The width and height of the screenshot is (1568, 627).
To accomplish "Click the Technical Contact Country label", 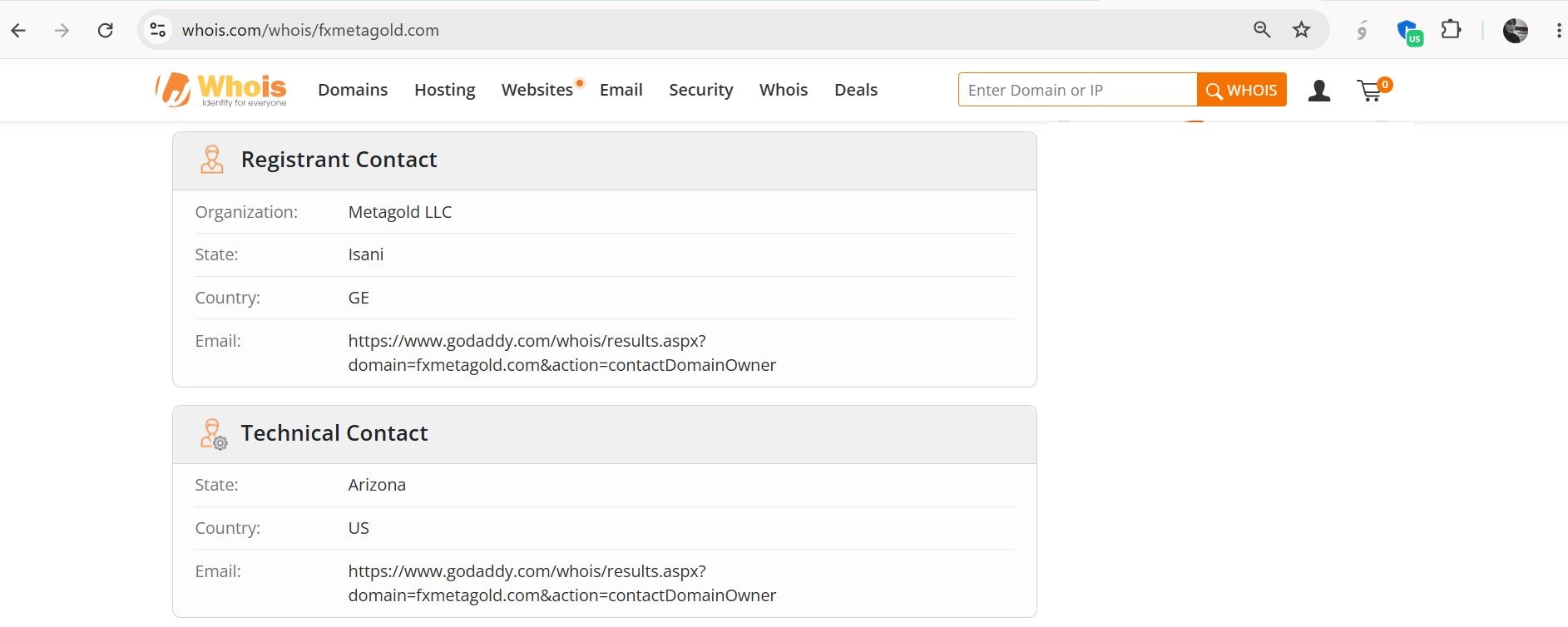I will tap(227, 528).
